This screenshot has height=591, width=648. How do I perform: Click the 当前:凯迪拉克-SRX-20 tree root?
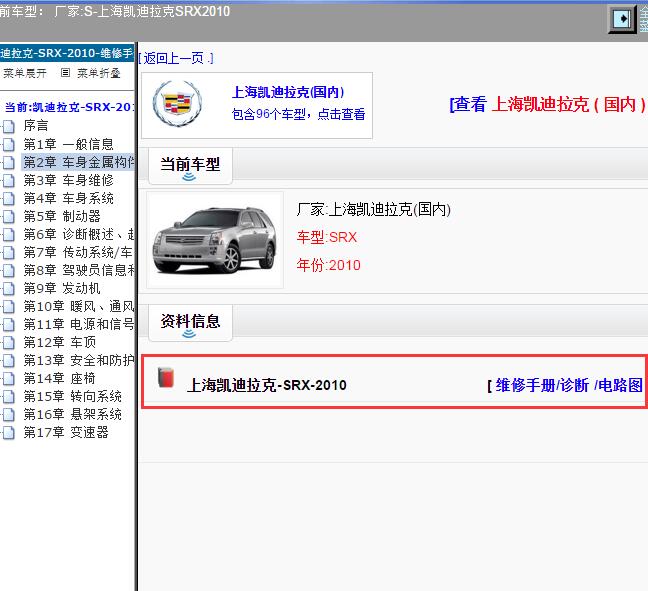tap(69, 107)
